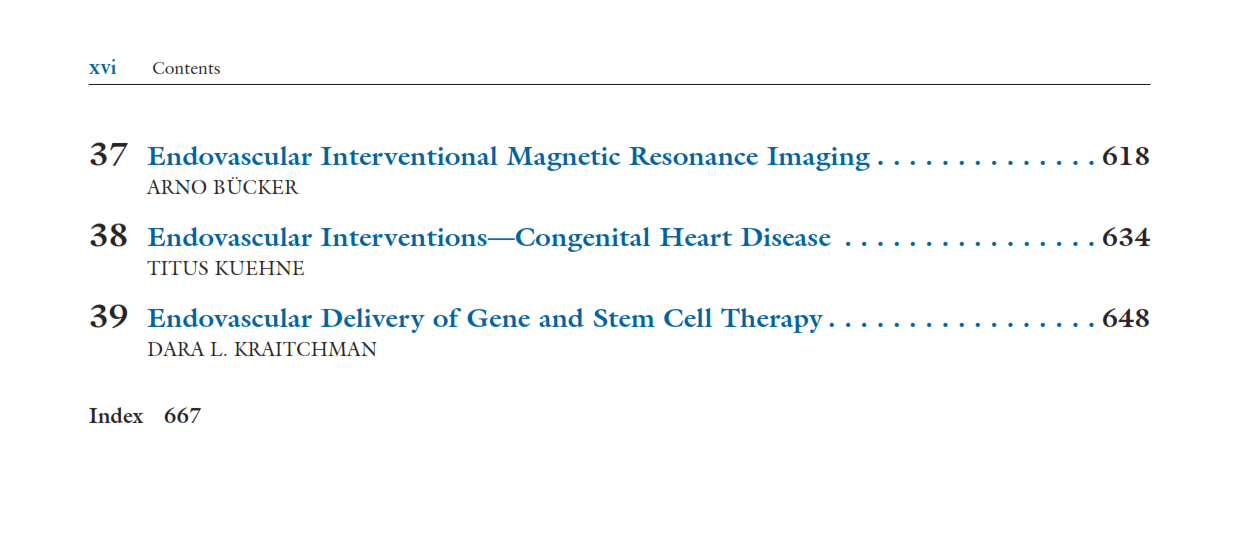Screen dimensions: 1258x536
Task: Click page number 618
Action: (x=1125, y=157)
